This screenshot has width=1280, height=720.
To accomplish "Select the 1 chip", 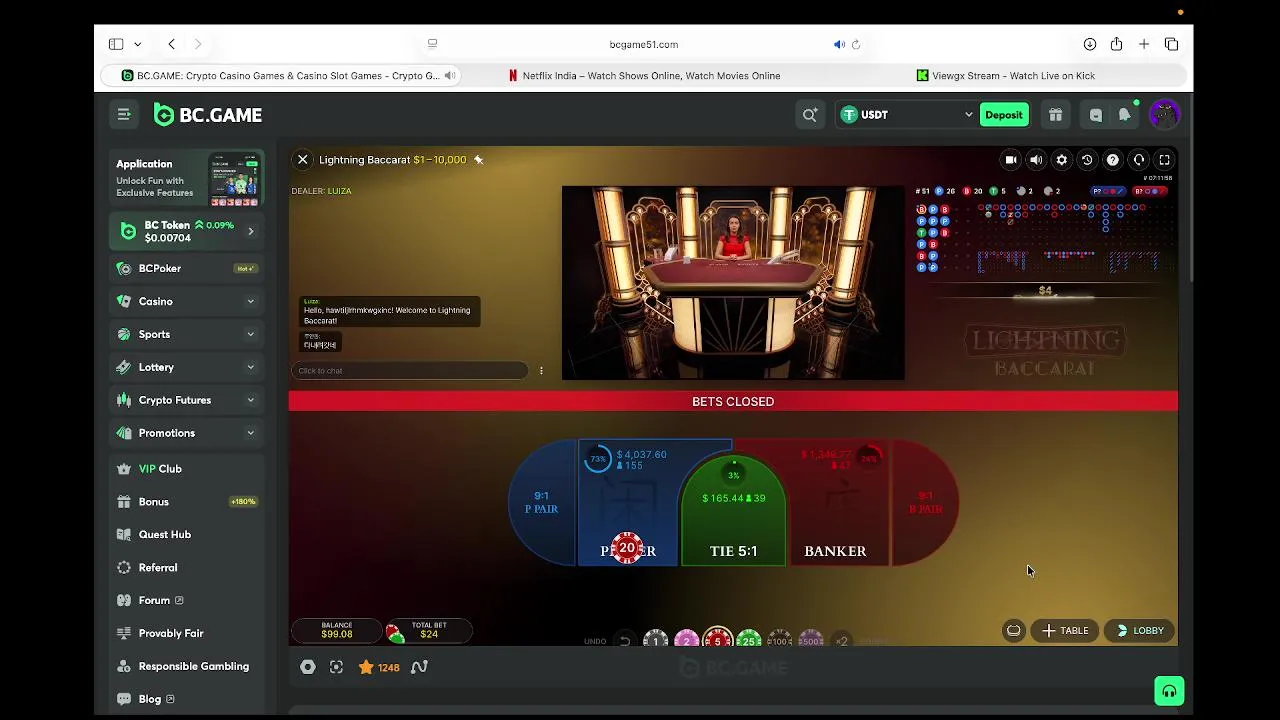I will click(655, 640).
